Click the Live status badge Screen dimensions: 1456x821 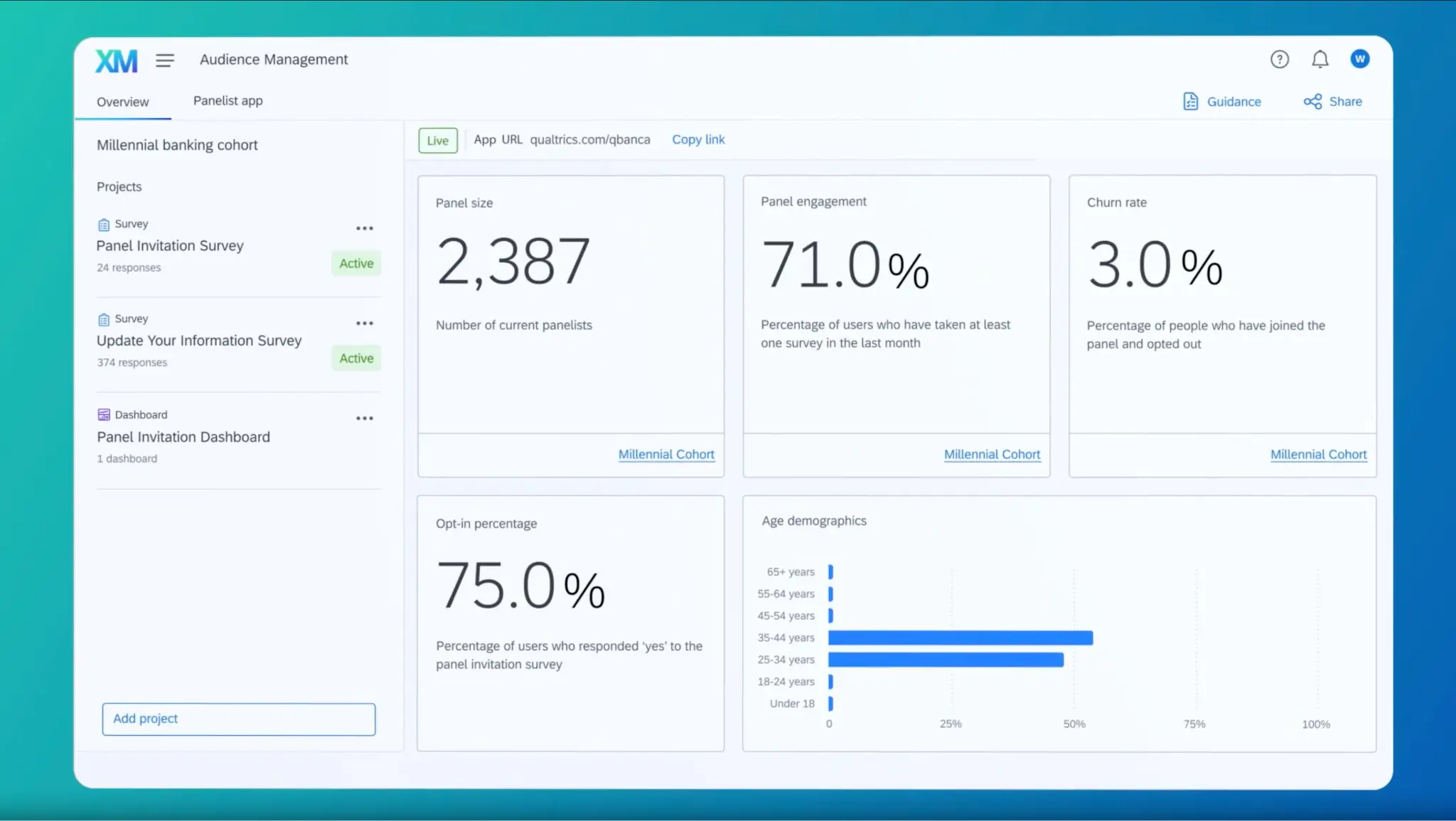(x=438, y=141)
